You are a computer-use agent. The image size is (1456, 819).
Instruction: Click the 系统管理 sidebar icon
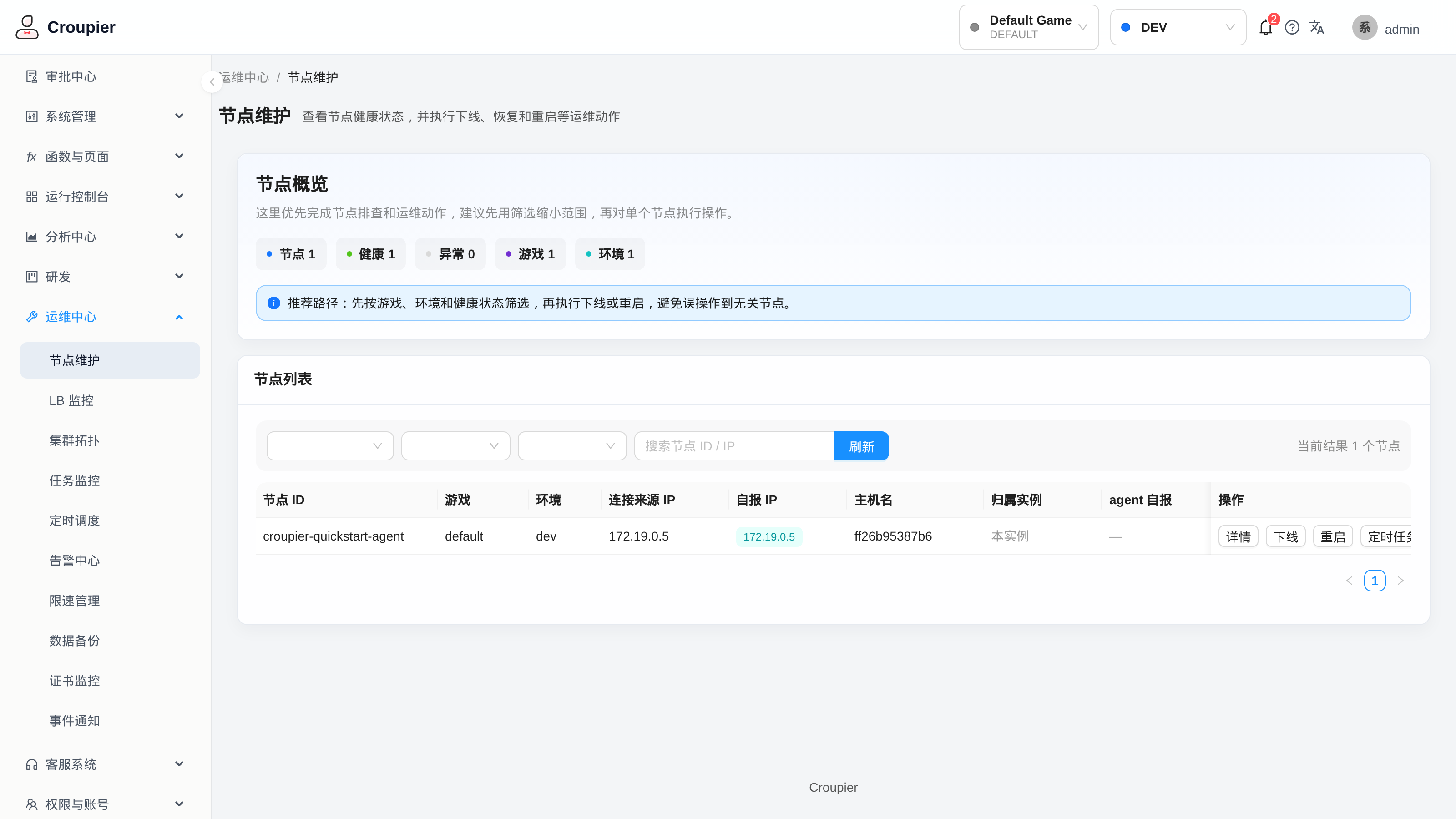click(x=32, y=116)
